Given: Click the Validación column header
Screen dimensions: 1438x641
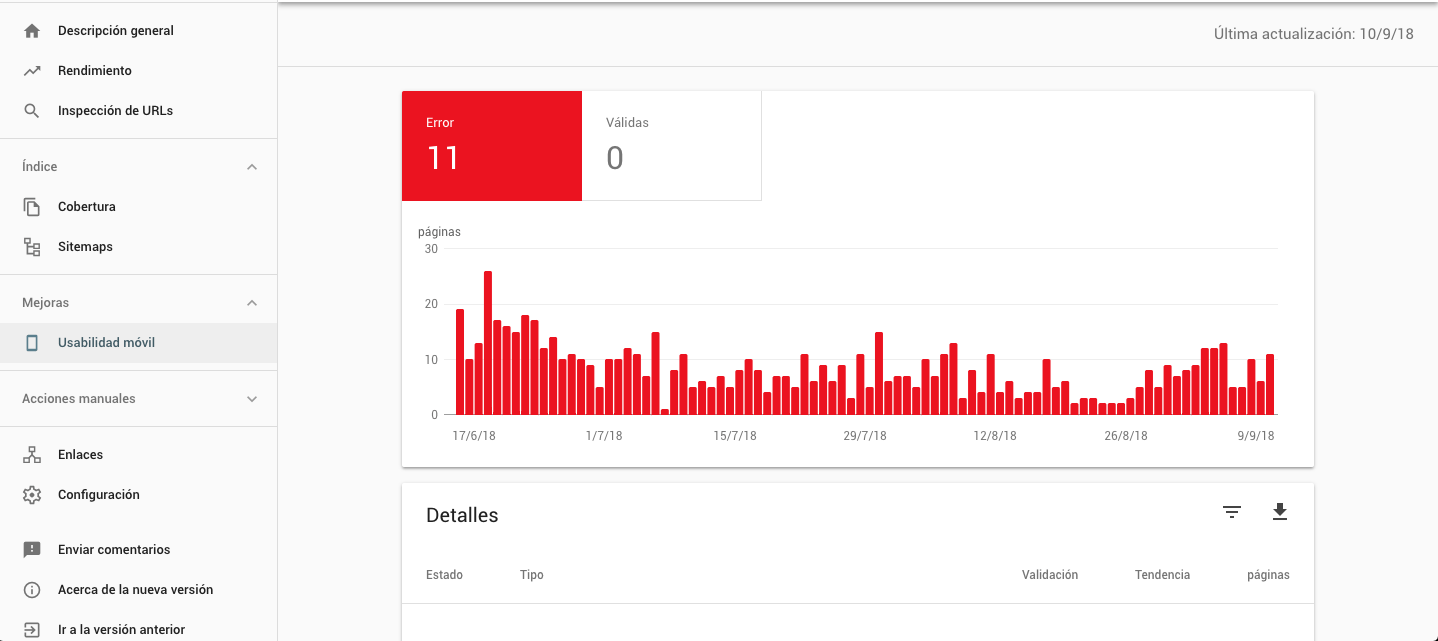Looking at the screenshot, I should coord(1050,575).
